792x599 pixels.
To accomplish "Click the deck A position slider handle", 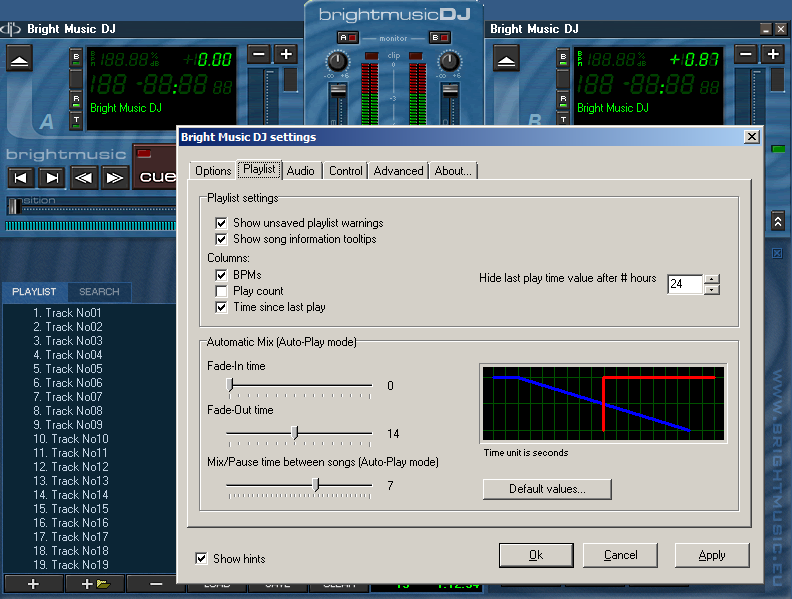I will pyautogui.click(x=15, y=206).
